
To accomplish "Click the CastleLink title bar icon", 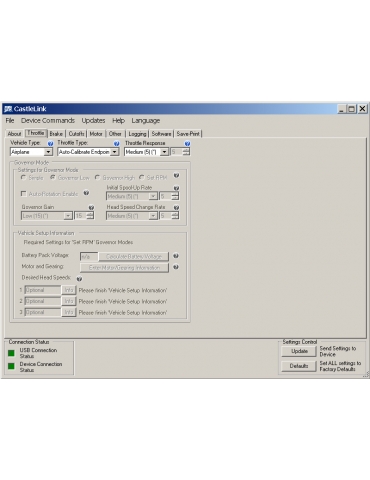I will point(8,109).
